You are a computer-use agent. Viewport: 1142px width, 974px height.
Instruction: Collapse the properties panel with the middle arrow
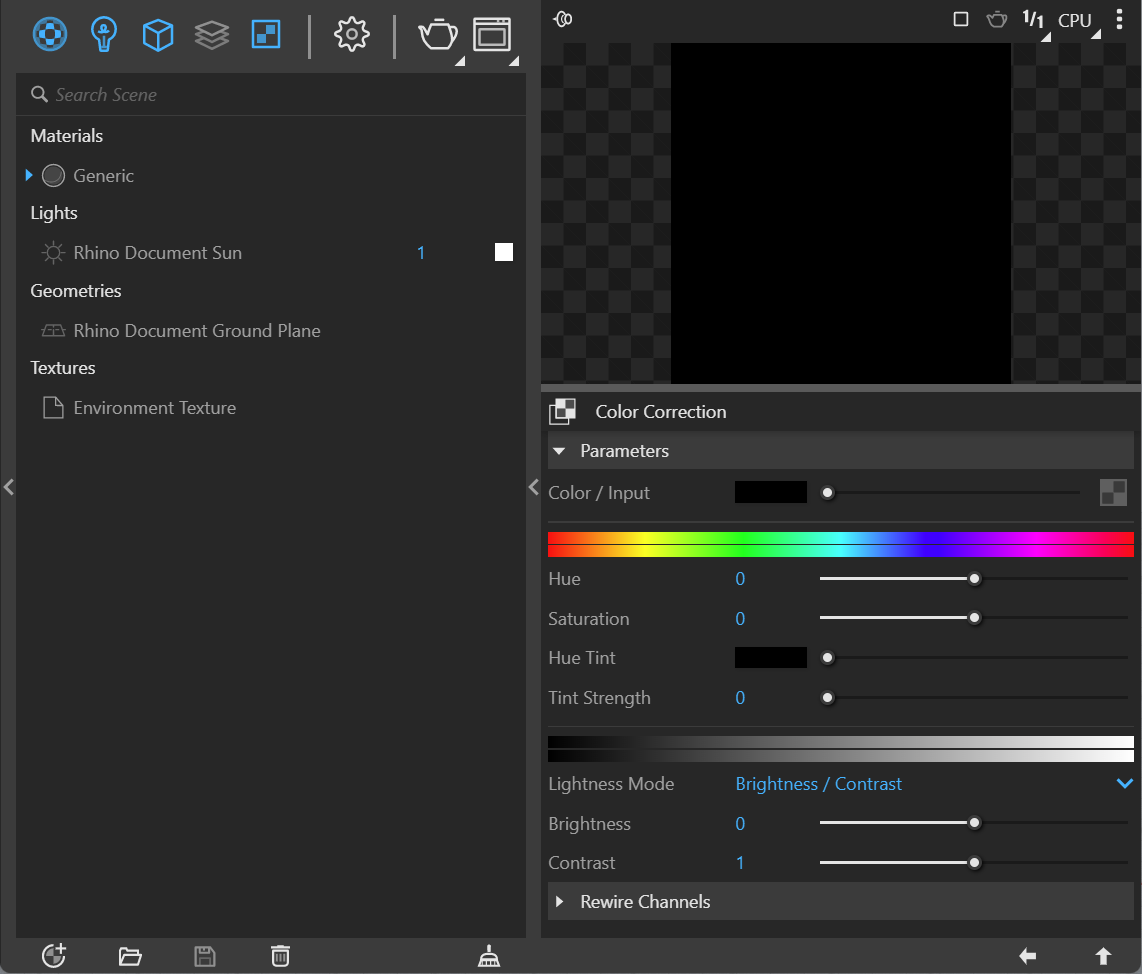click(x=533, y=487)
